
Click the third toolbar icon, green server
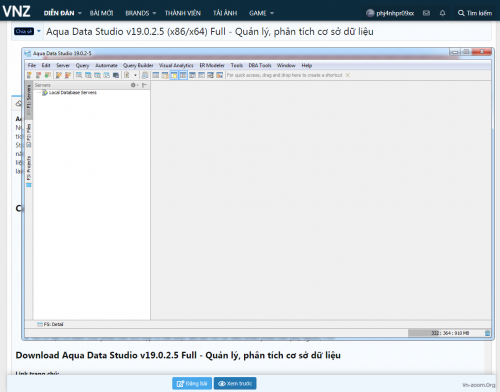pyautogui.click(x=48, y=75)
